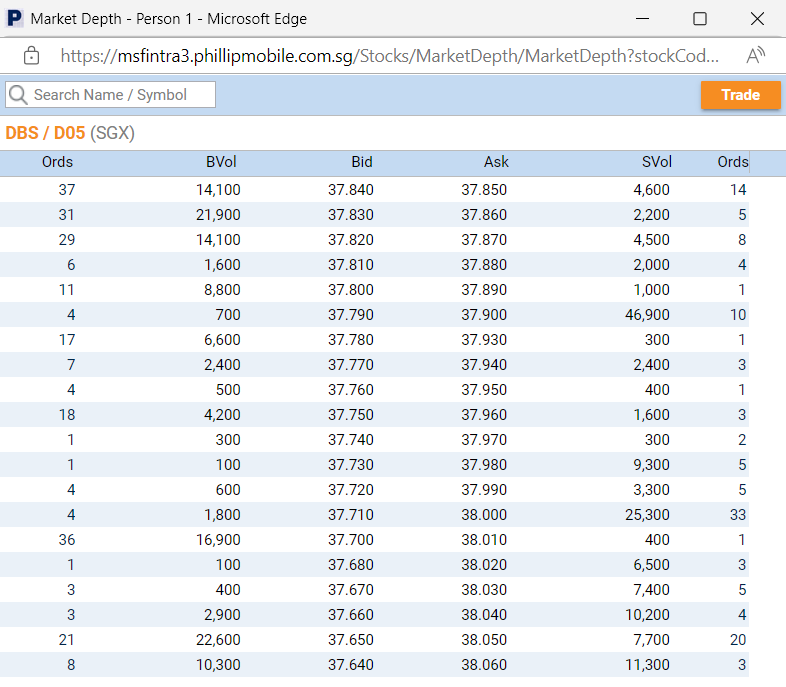Select ask price 37.900
The image size is (786, 687).
coord(484,315)
